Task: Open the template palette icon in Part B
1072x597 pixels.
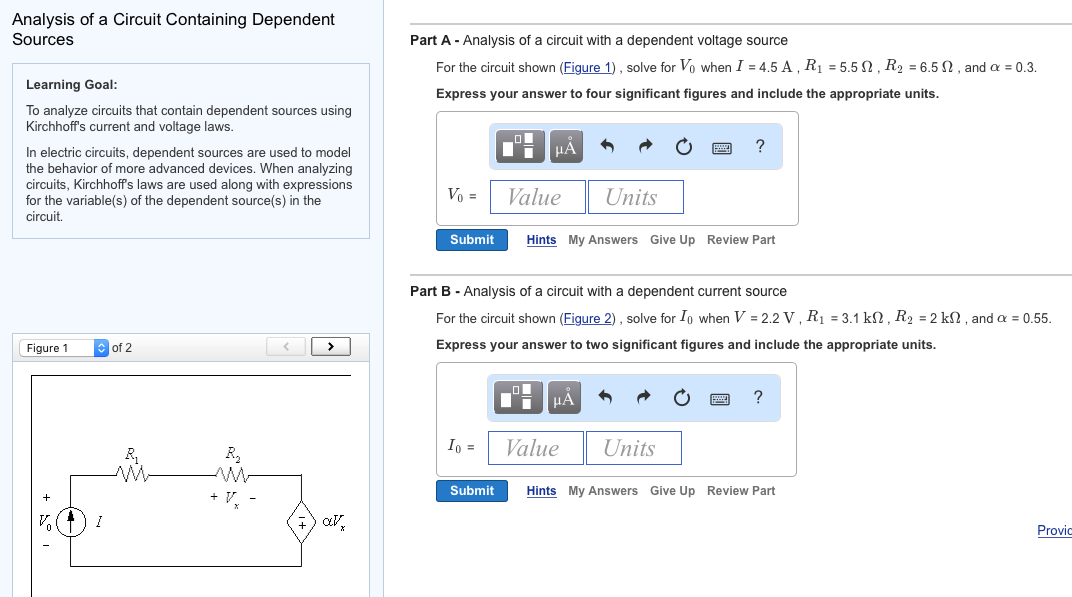Action: 517,397
